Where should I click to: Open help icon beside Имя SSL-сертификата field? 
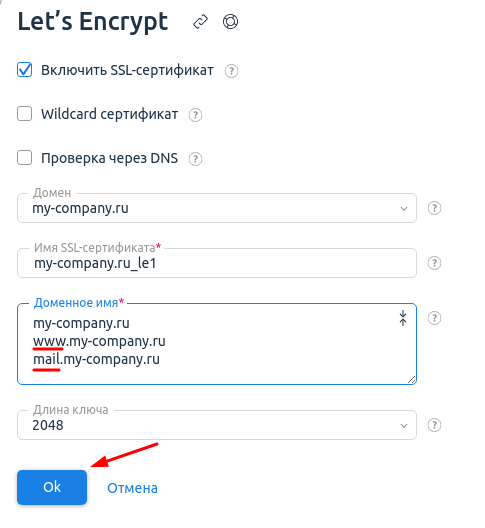(434, 263)
